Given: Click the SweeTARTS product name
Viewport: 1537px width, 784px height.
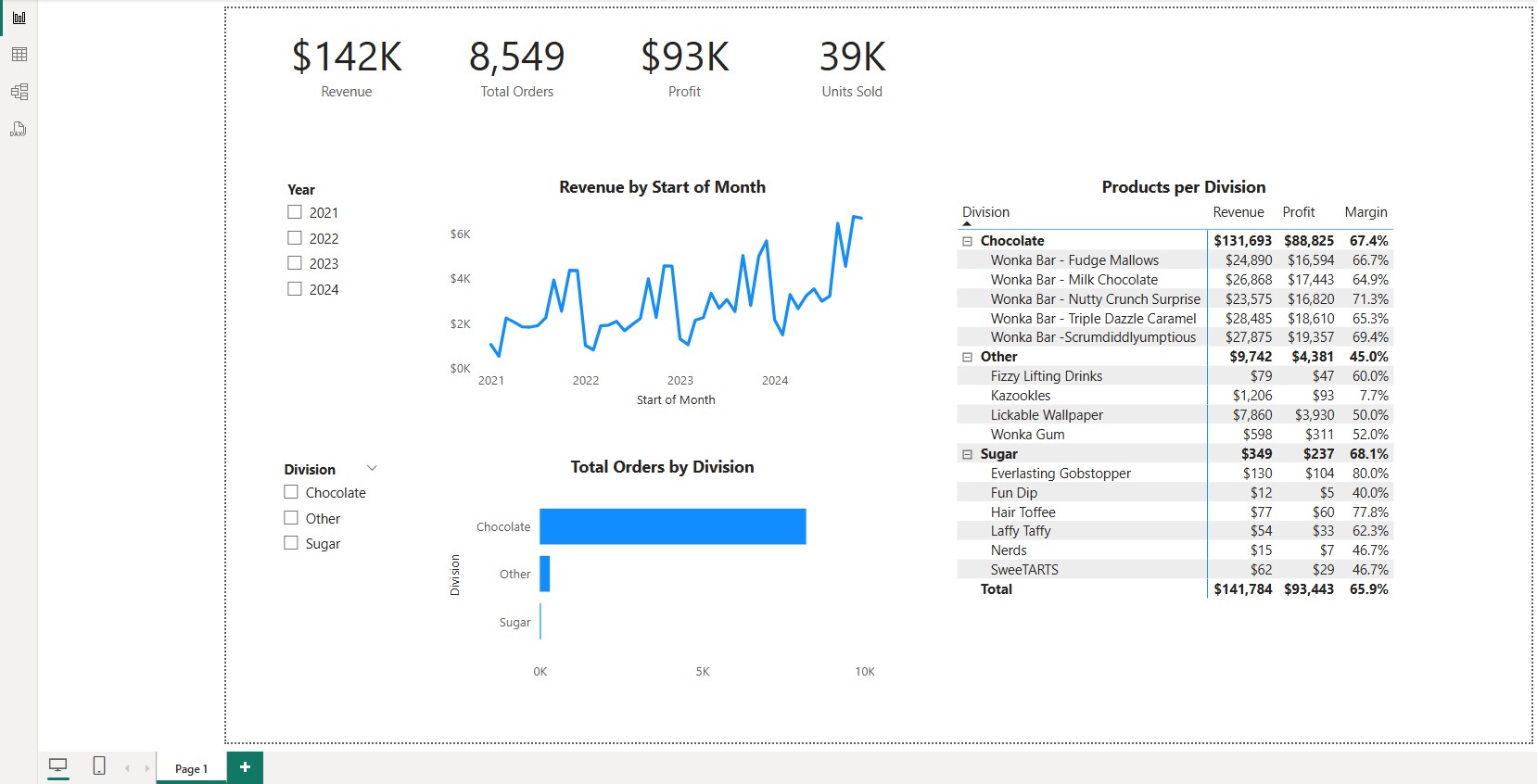Looking at the screenshot, I should 1024,570.
